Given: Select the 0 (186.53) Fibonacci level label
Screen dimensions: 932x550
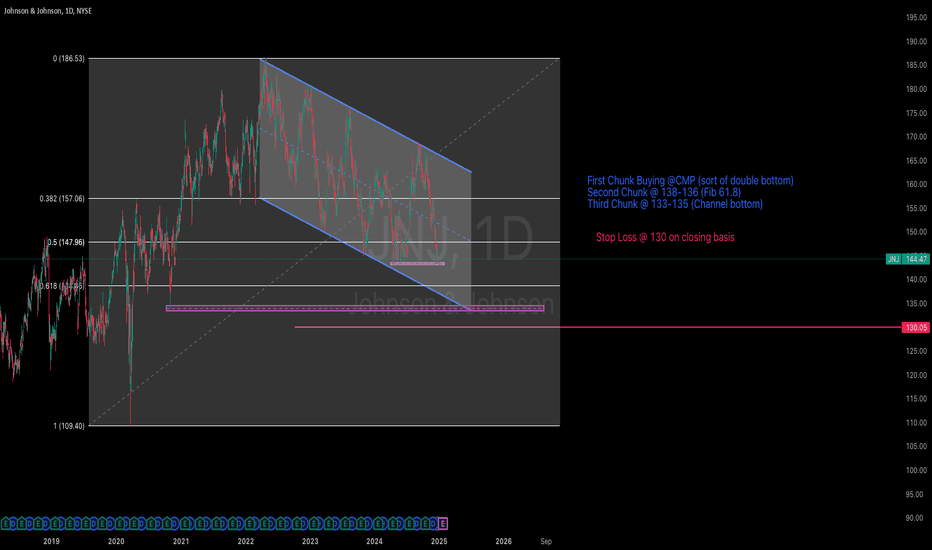Looking at the screenshot, I should tap(69, 58).
